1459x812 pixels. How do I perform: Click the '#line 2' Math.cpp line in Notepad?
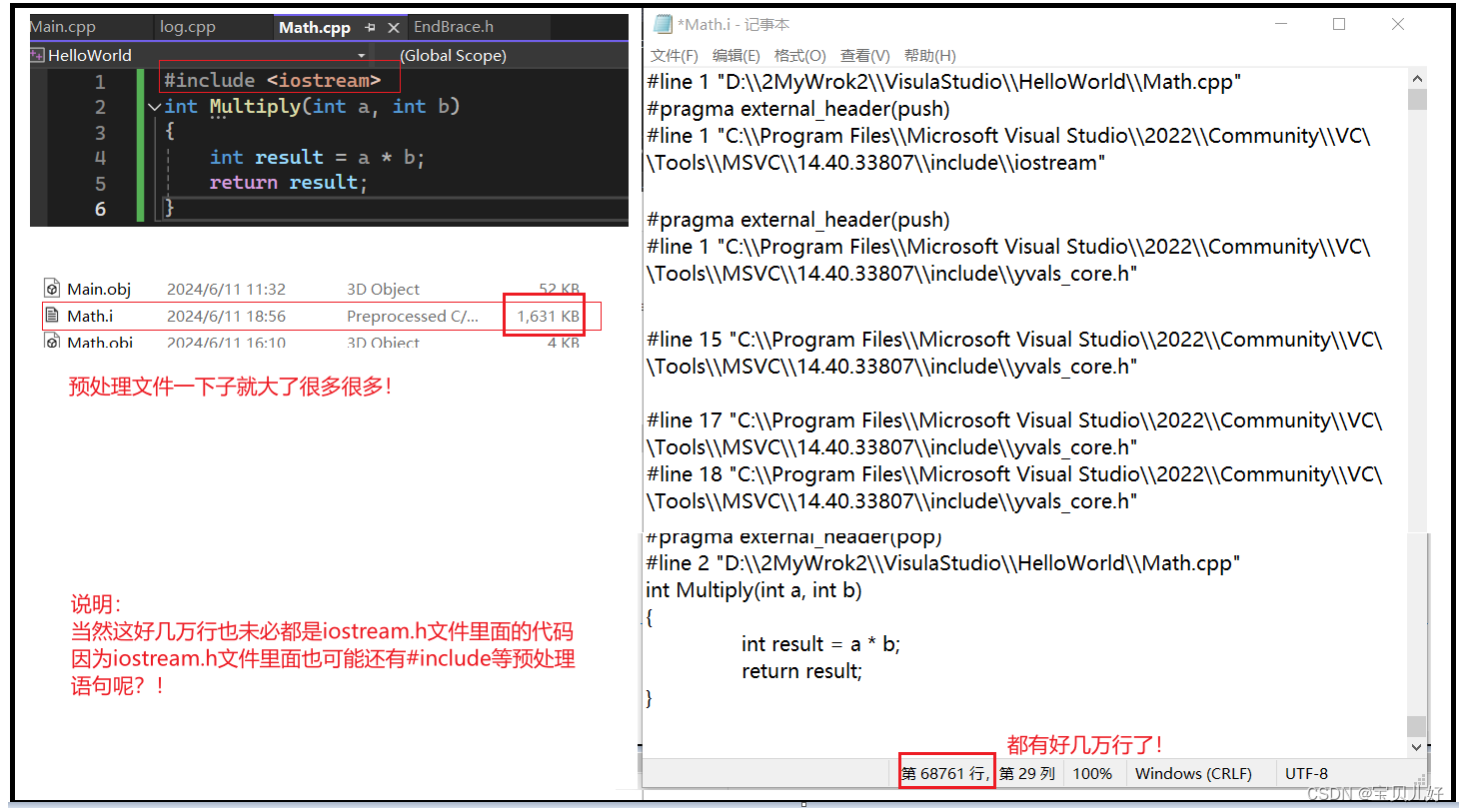click(942, 563)
